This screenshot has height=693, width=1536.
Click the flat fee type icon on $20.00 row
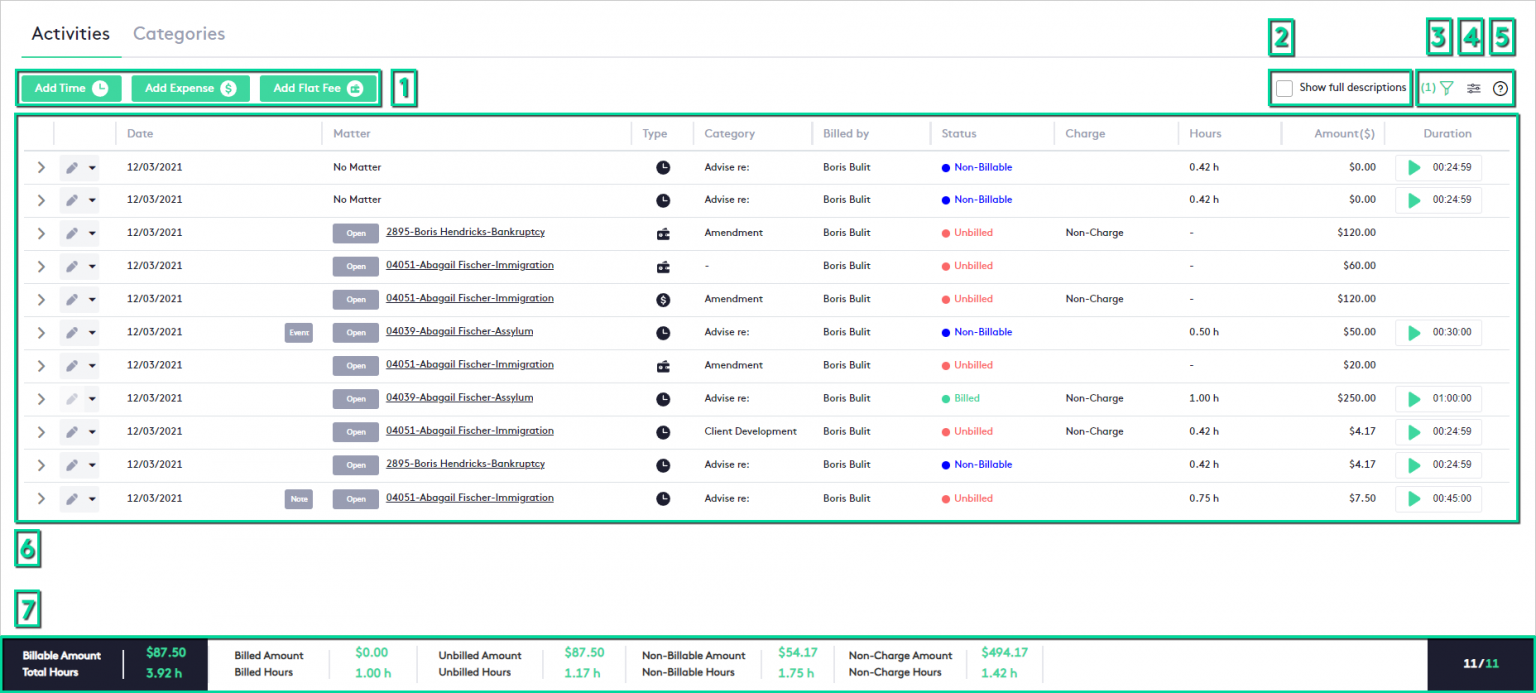pyautogui.click(x=663, y=365)
